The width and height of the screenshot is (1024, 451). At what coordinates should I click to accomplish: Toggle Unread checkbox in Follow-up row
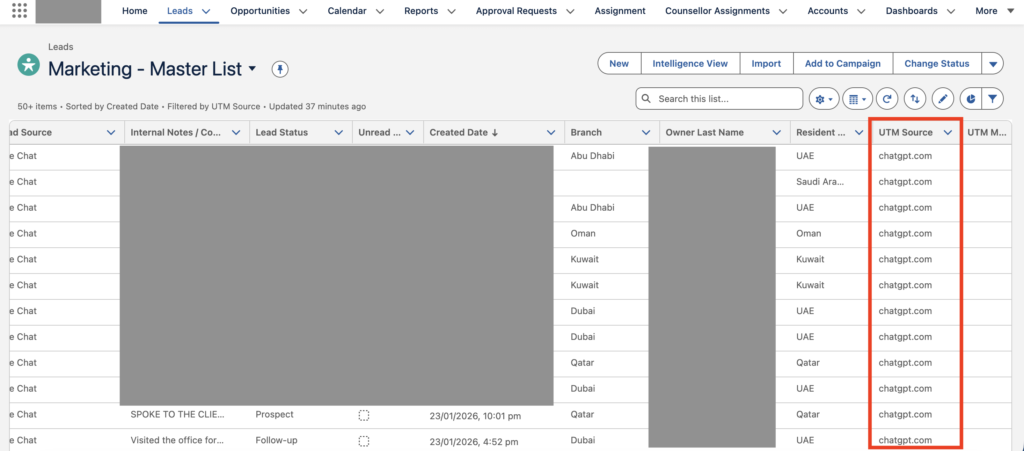pos(364,440)
